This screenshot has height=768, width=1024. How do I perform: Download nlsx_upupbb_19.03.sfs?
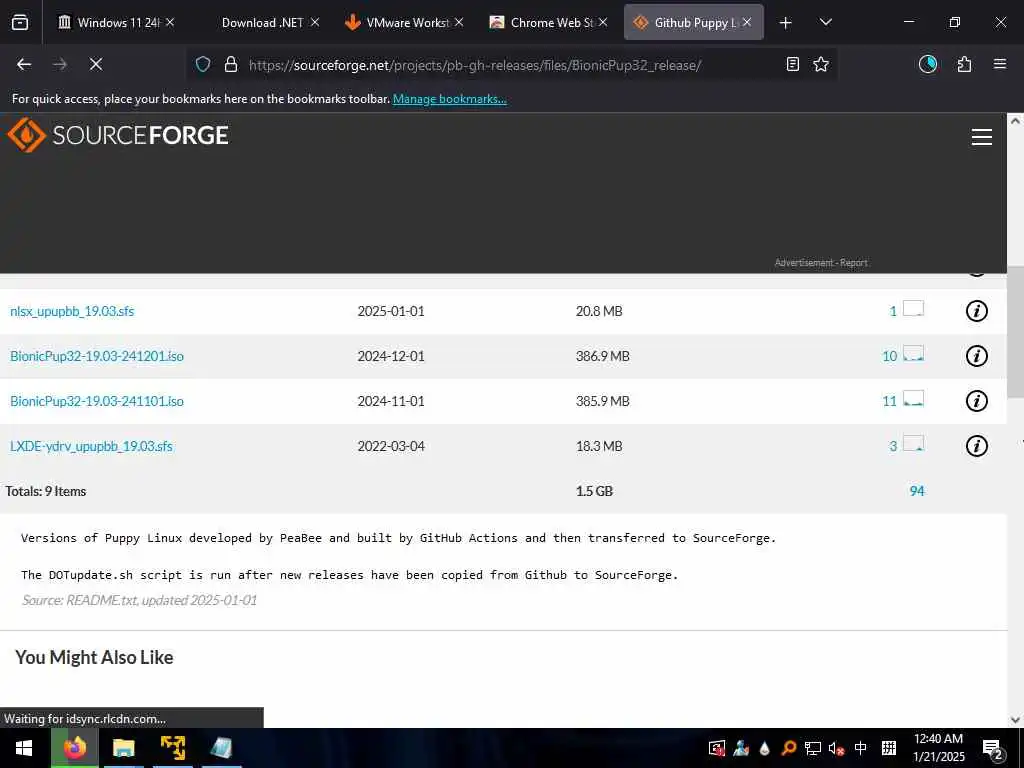click(x=72, y=312)
